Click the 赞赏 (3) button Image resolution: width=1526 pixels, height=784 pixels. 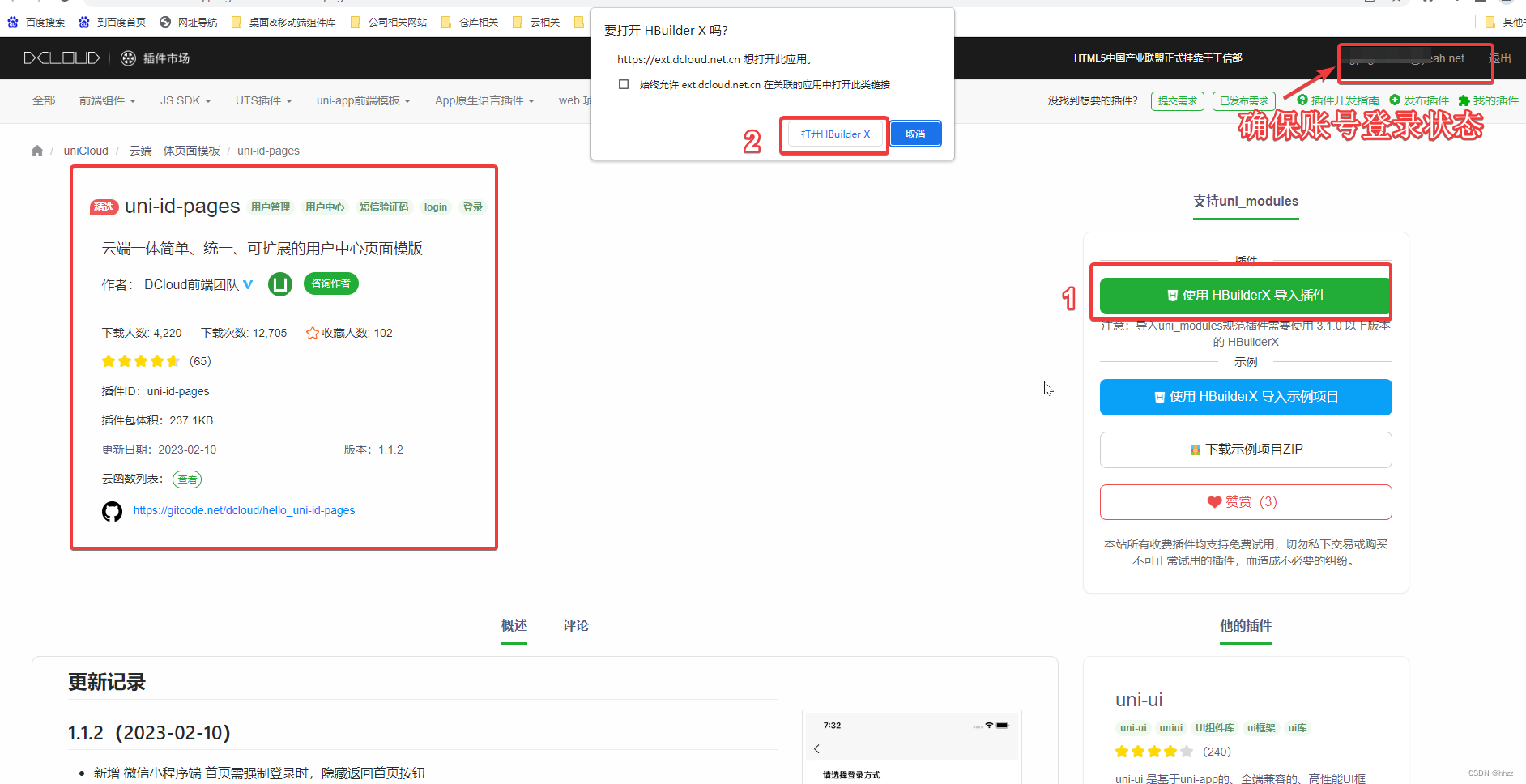(x=1246, y=502)
